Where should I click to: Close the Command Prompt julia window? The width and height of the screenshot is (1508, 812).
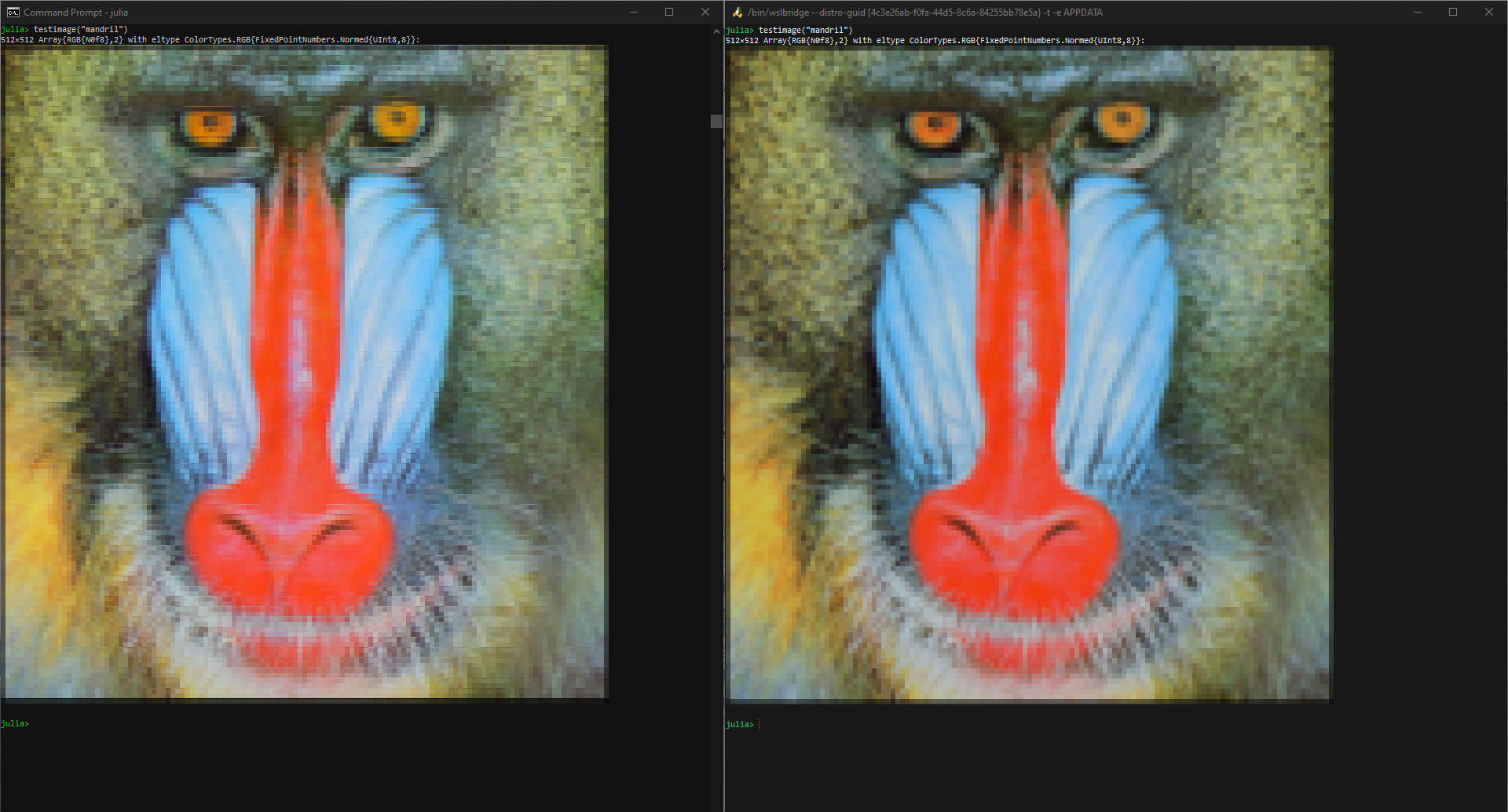[x=705, y=12]
